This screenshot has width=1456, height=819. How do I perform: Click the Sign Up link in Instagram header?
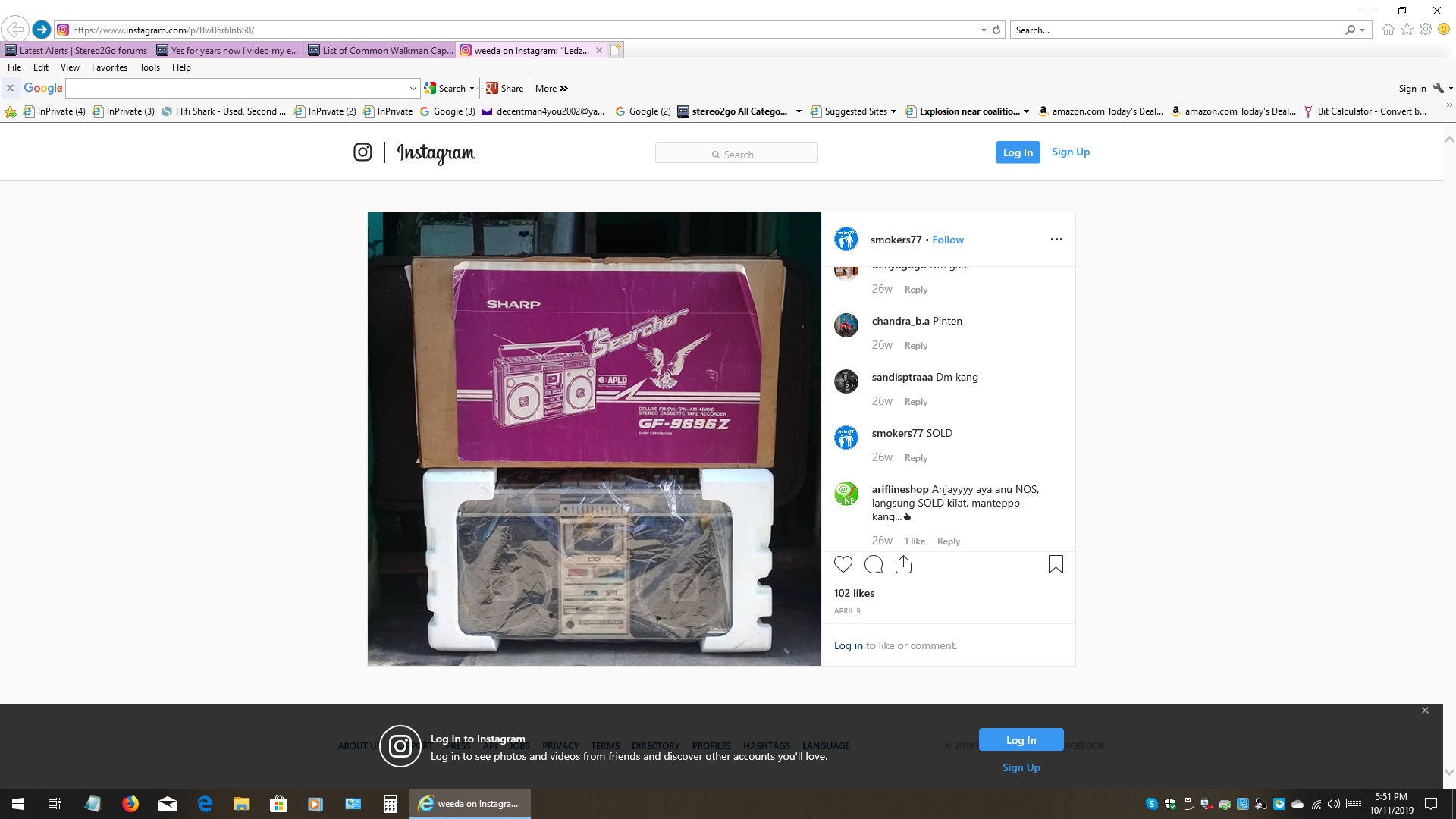(1071, 152)
